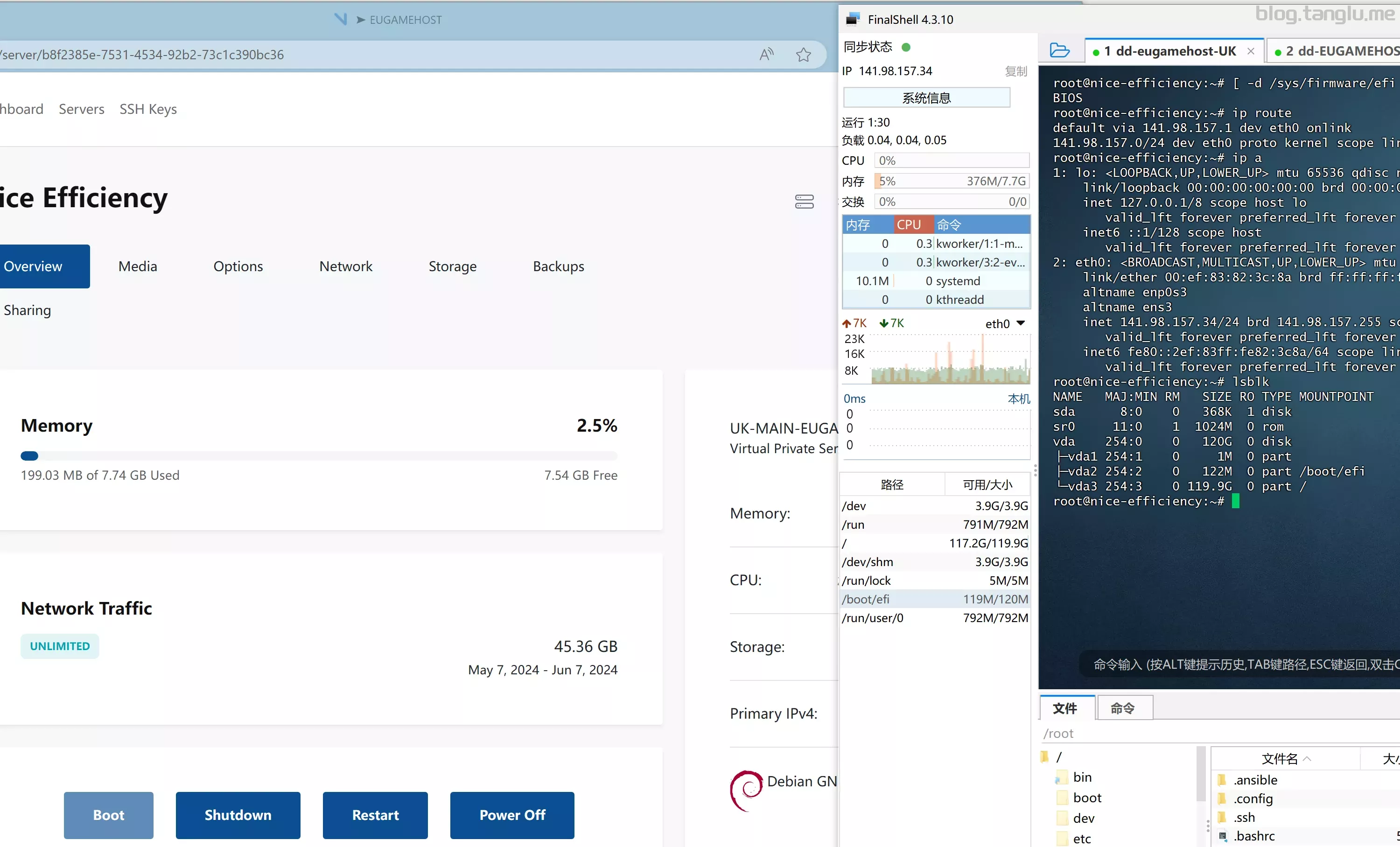1400x847 pixels.
Task: Open the .bashrc file entry
Action: (x=1254, y=835)
